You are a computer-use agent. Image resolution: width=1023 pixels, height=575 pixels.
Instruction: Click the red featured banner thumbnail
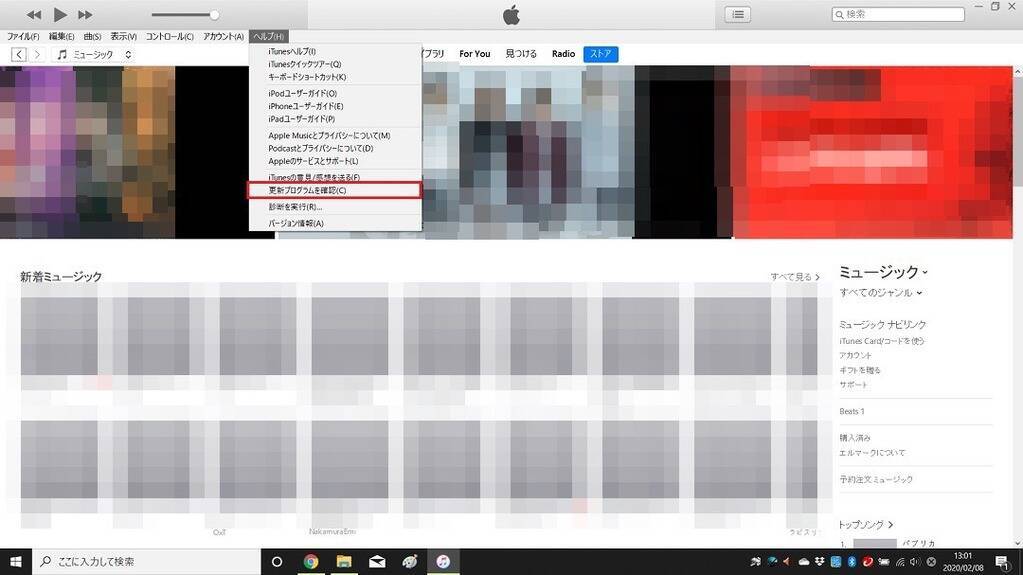pyautogui.click(x=873, y=152)
